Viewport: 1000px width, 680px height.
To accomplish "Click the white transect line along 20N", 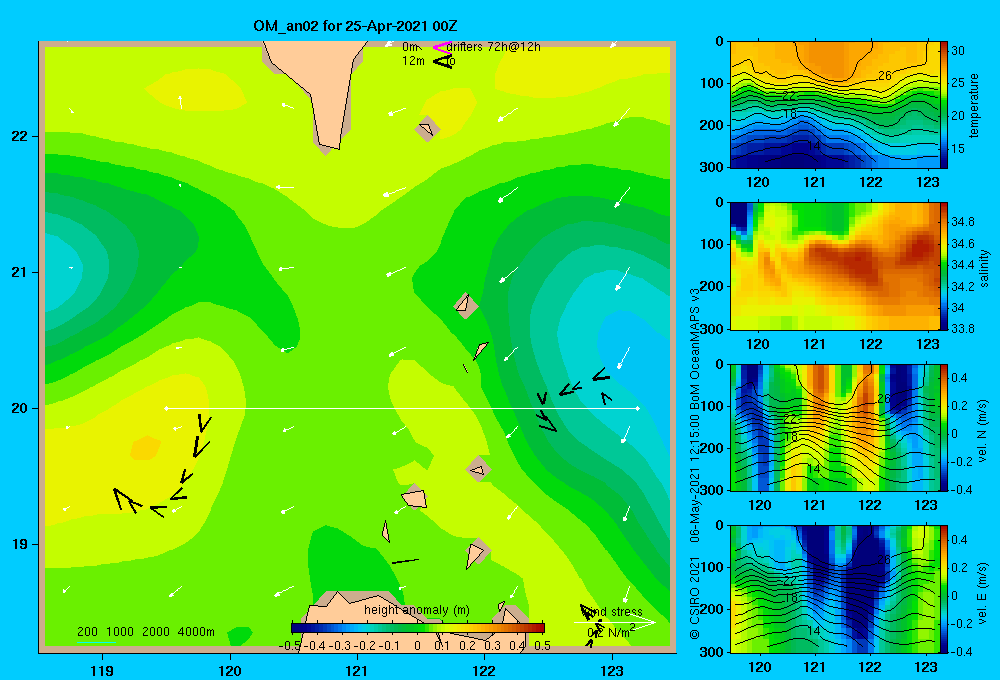I will 402,408.
